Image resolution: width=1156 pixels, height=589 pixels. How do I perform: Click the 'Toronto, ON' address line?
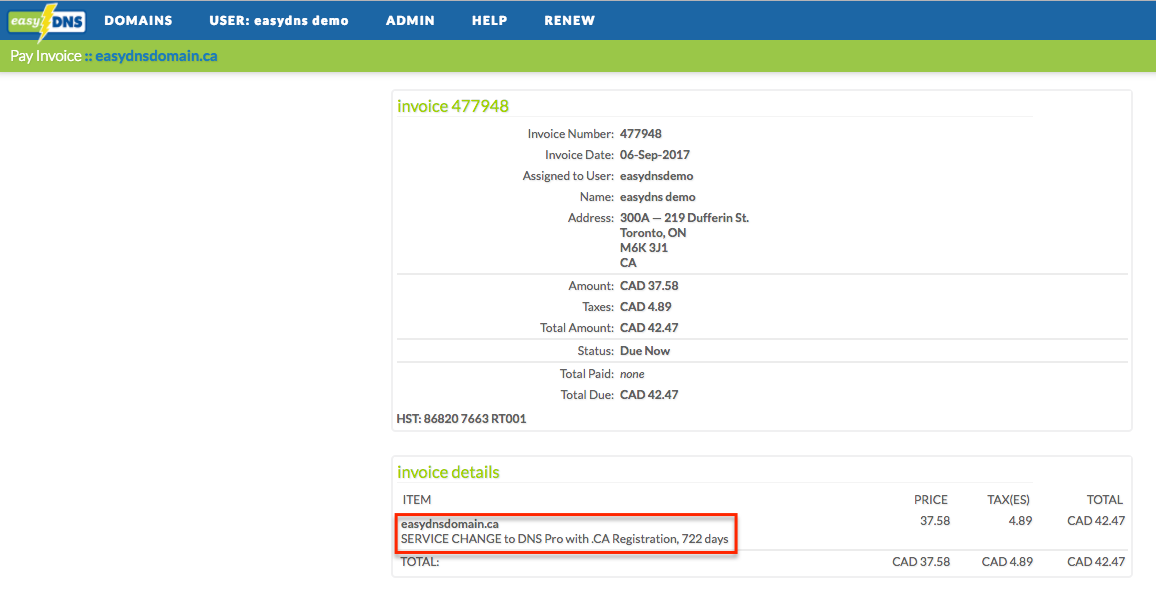(653, 233)
